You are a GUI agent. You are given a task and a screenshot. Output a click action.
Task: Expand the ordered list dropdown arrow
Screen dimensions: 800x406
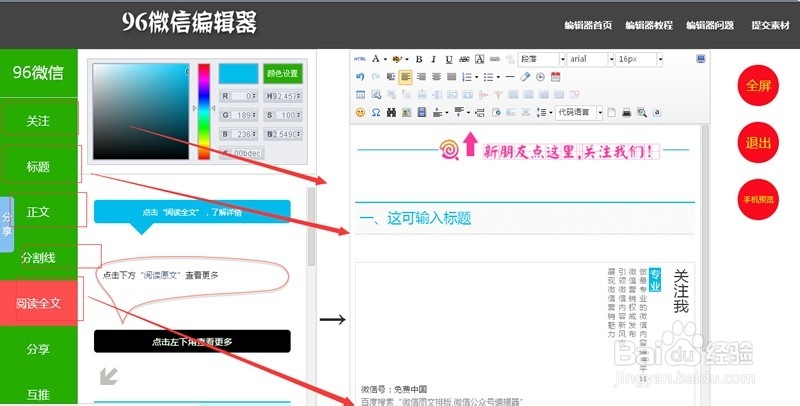click(477, 77)
